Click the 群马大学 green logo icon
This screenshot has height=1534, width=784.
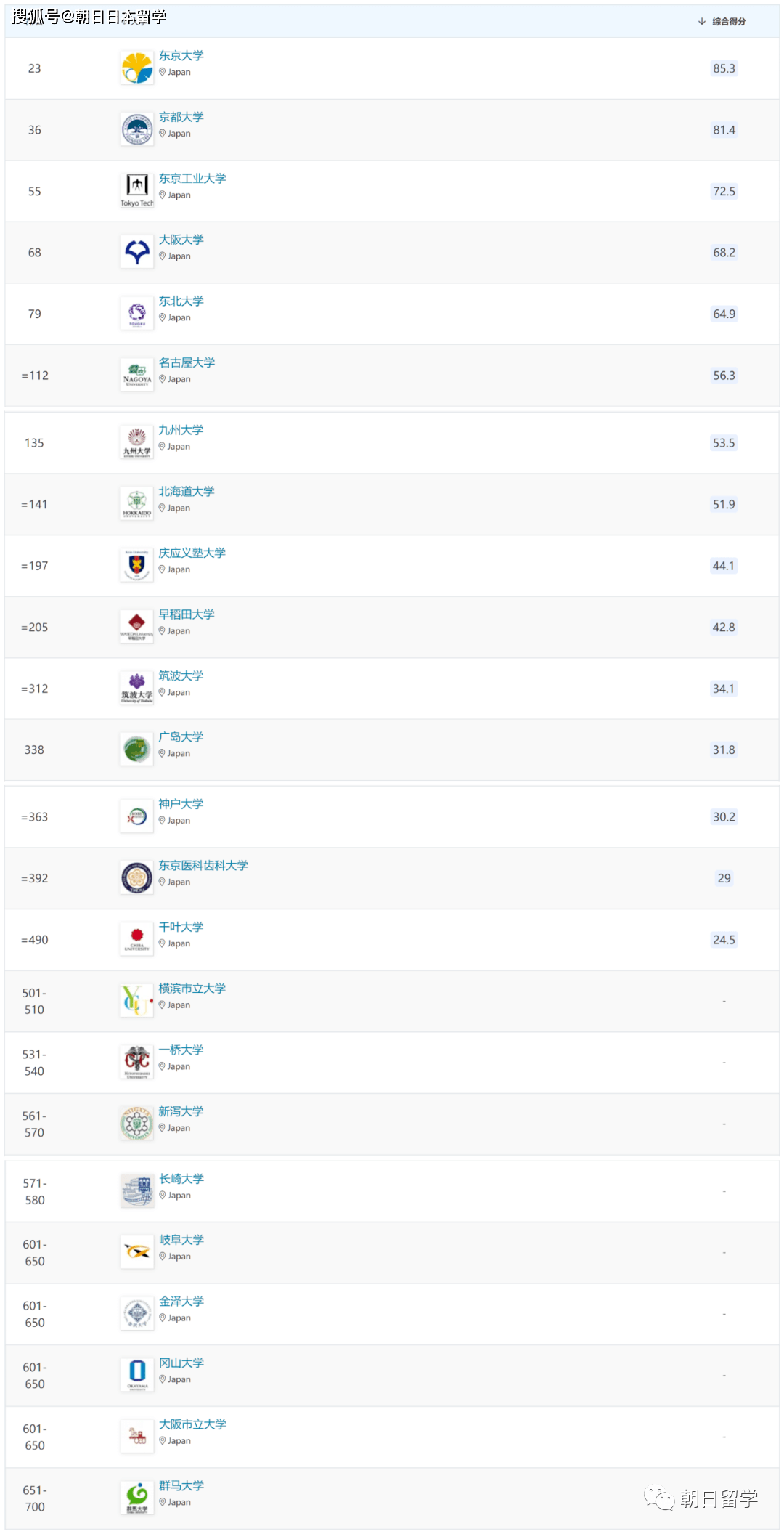click(137, 1497)
